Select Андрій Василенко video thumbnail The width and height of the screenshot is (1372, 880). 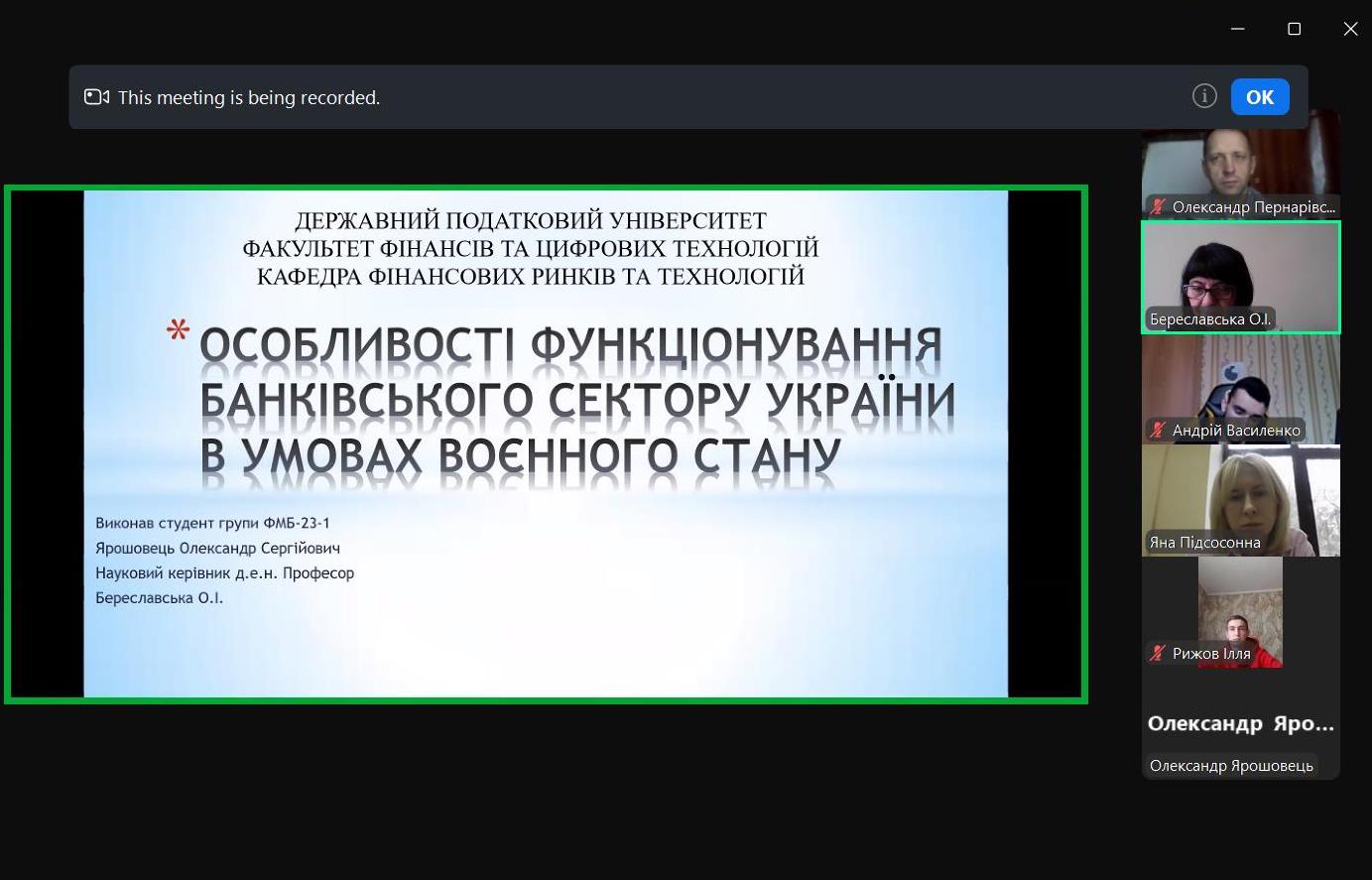1241,389
